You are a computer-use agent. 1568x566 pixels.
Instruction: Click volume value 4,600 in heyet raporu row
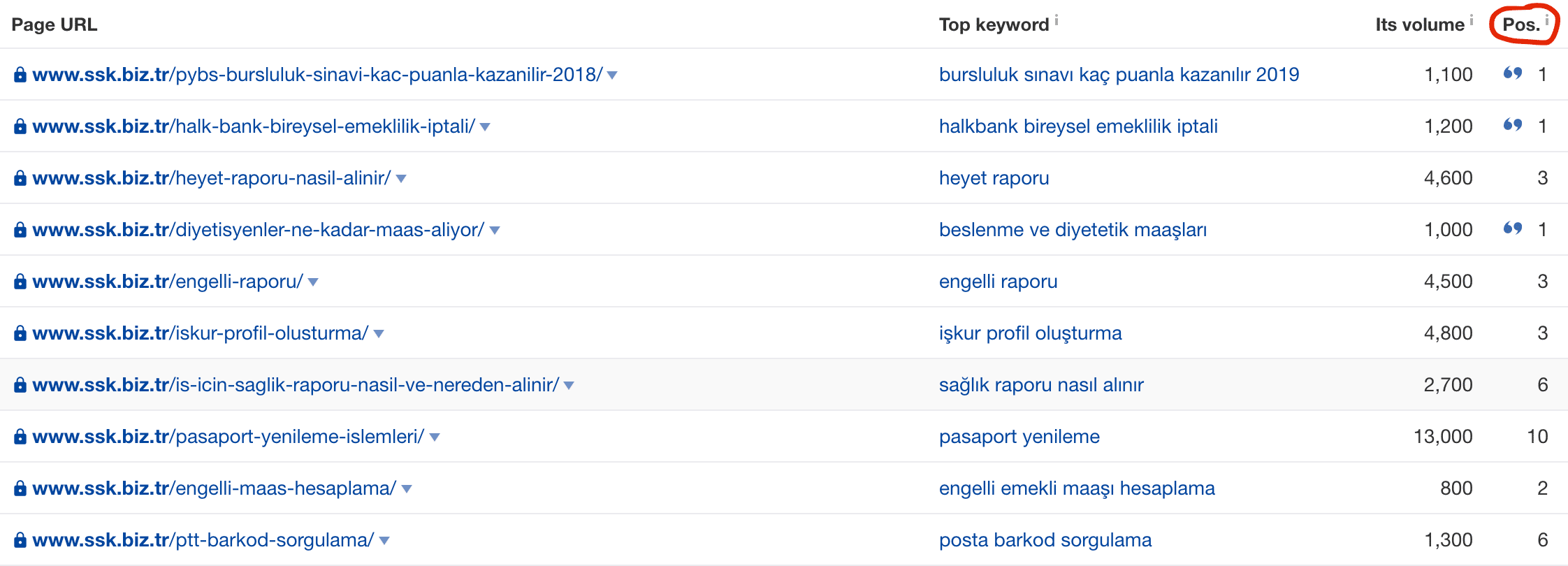pyautogui.click(x=1449, y=178)
